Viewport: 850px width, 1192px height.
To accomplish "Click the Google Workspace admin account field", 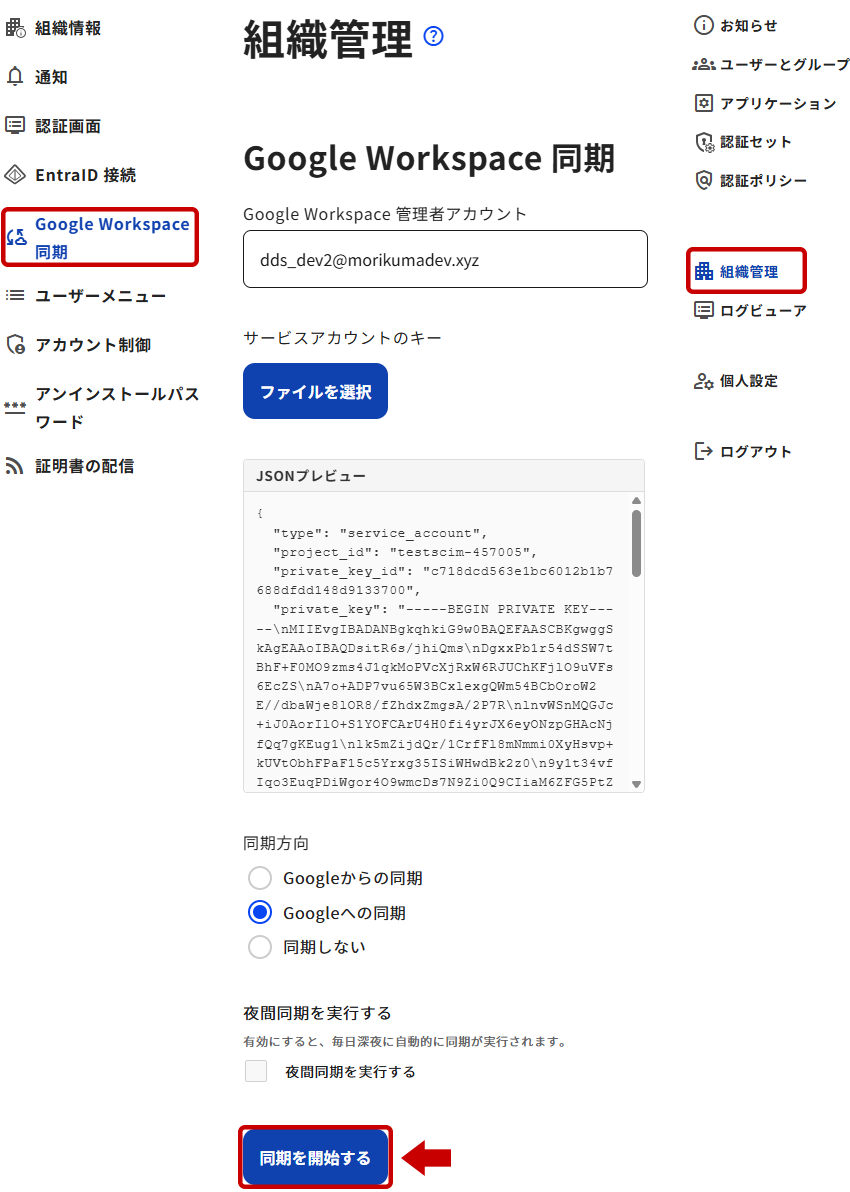I will [446, 259].
